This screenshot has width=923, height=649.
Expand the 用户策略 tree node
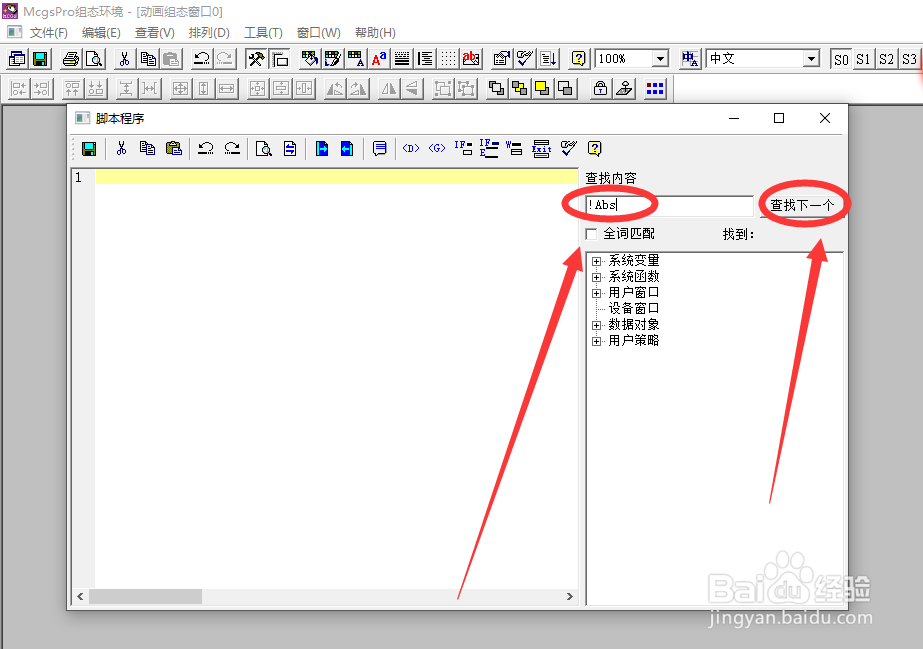596,341
